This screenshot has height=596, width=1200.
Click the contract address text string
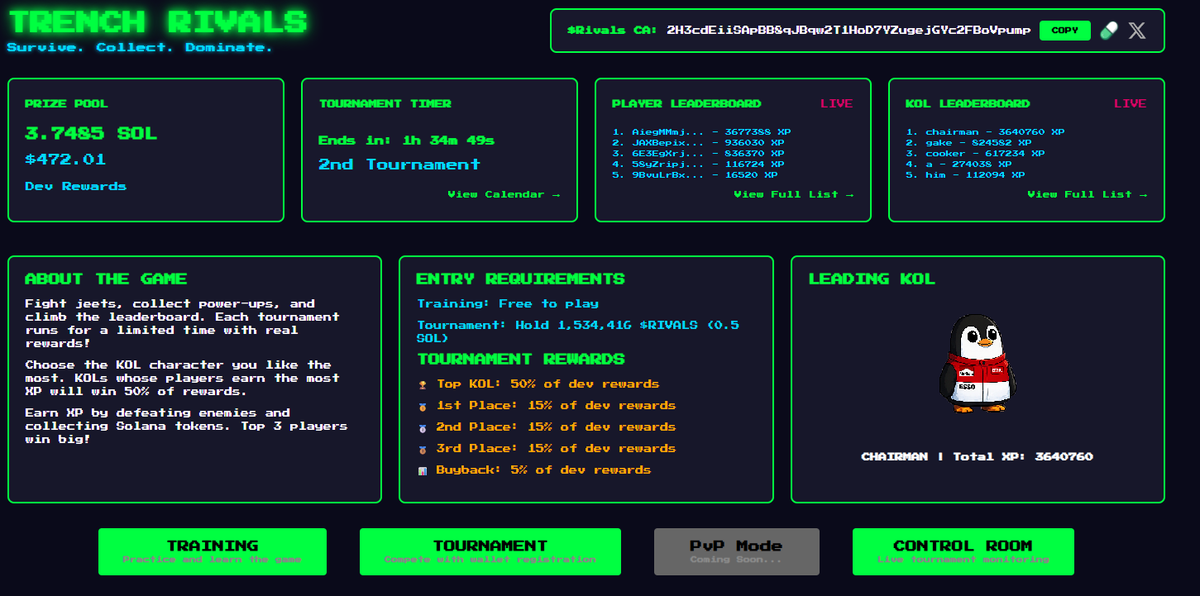(x=848, y=30)
